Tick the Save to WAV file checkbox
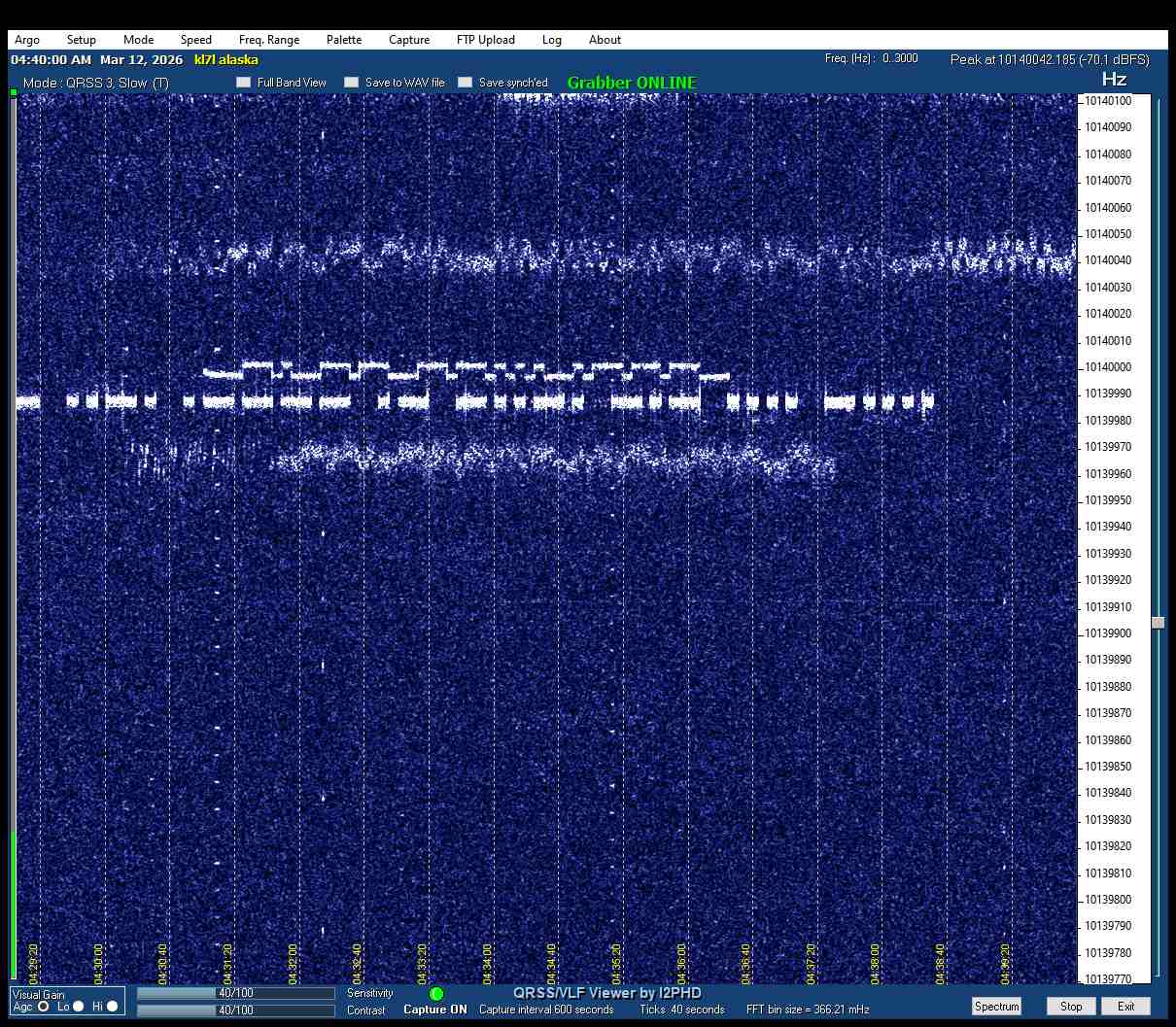This screenshot has height=1027, width=1176. [x=352, y=83]
